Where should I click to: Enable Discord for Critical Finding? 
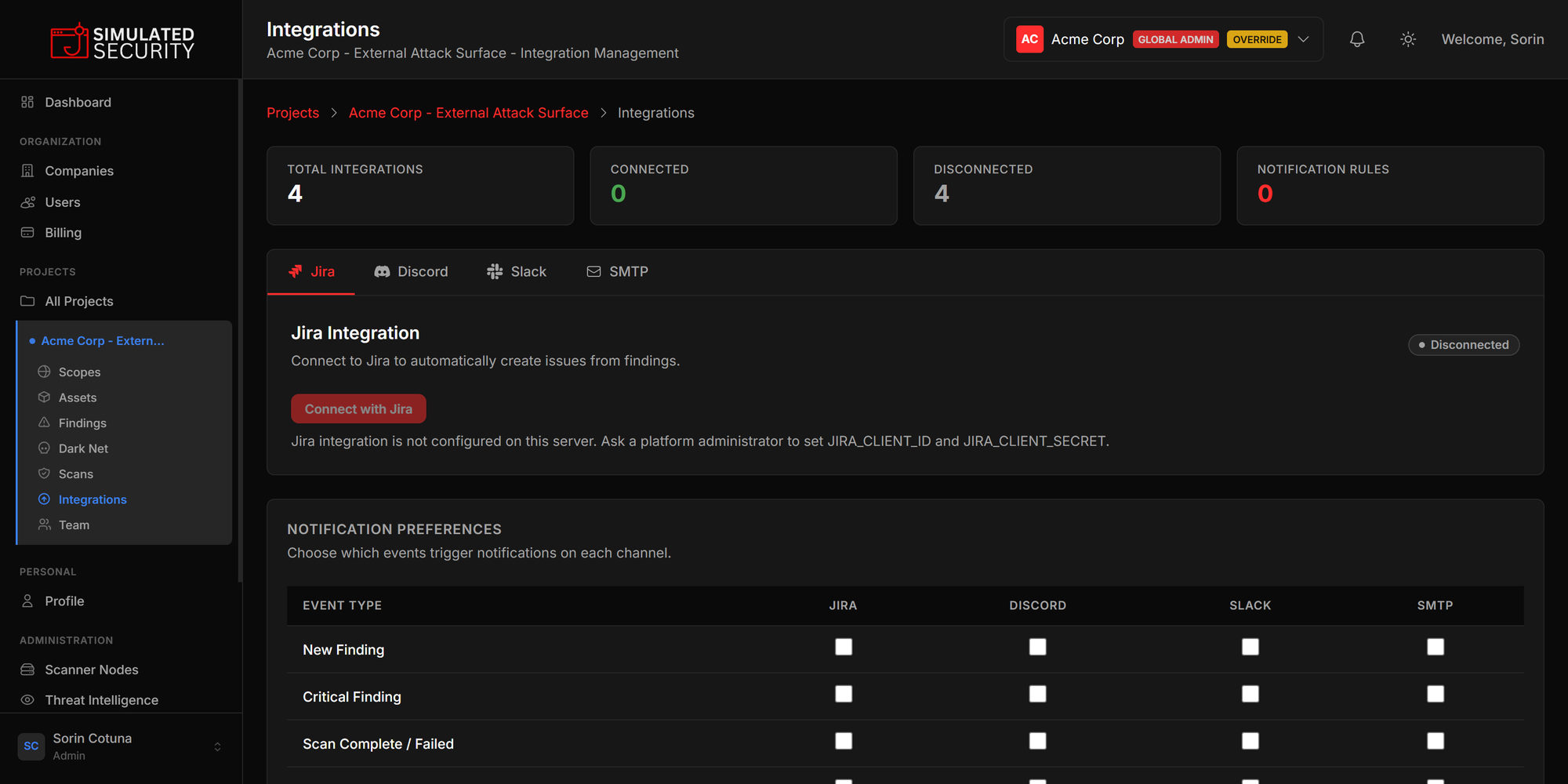[x=1038, y=694]
